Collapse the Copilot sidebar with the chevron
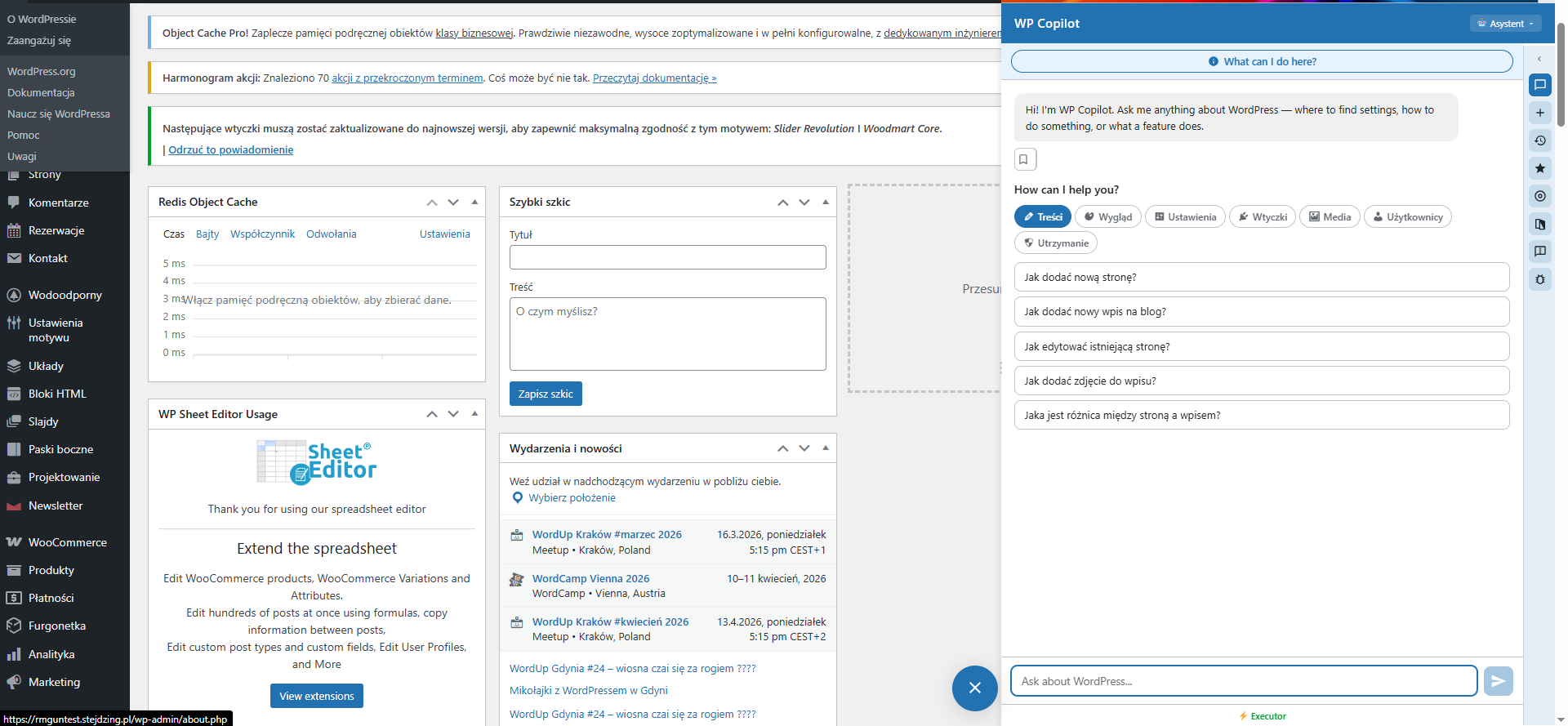The image size is (1568, 726). (x=1539, y=59)
